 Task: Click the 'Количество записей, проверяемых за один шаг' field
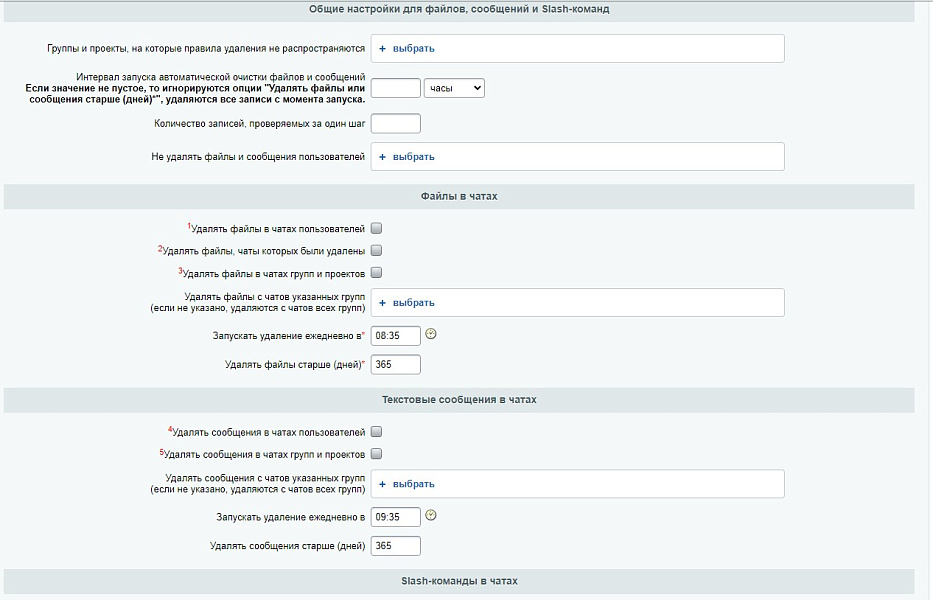tap(395, 124)
